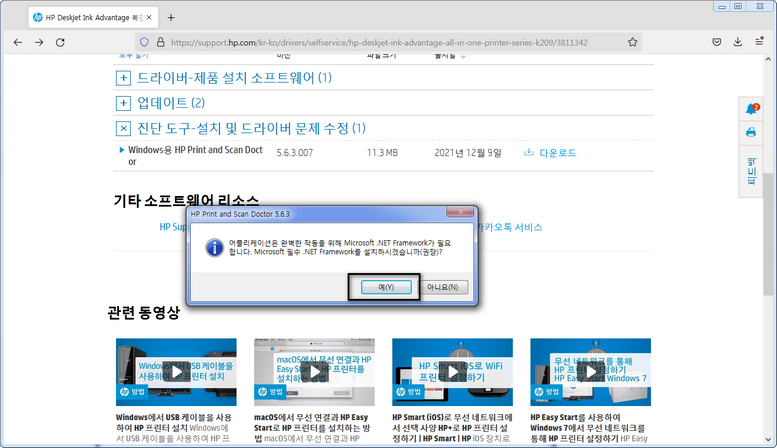This screenshot has height=448, width=777.
Task: Click 아니요(N) in the dialog
Action: 443,287
